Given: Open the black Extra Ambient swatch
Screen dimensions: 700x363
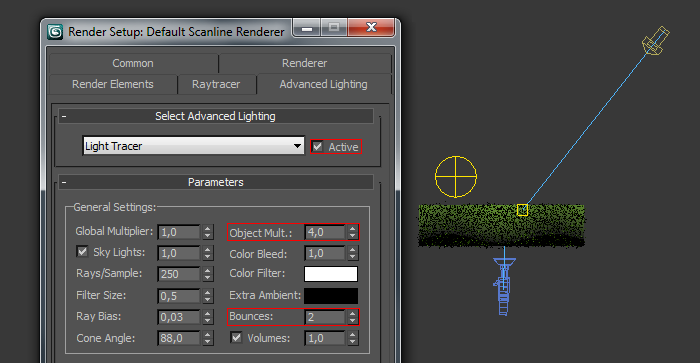Looking at the screenshot, I should (x=331, y=296).
